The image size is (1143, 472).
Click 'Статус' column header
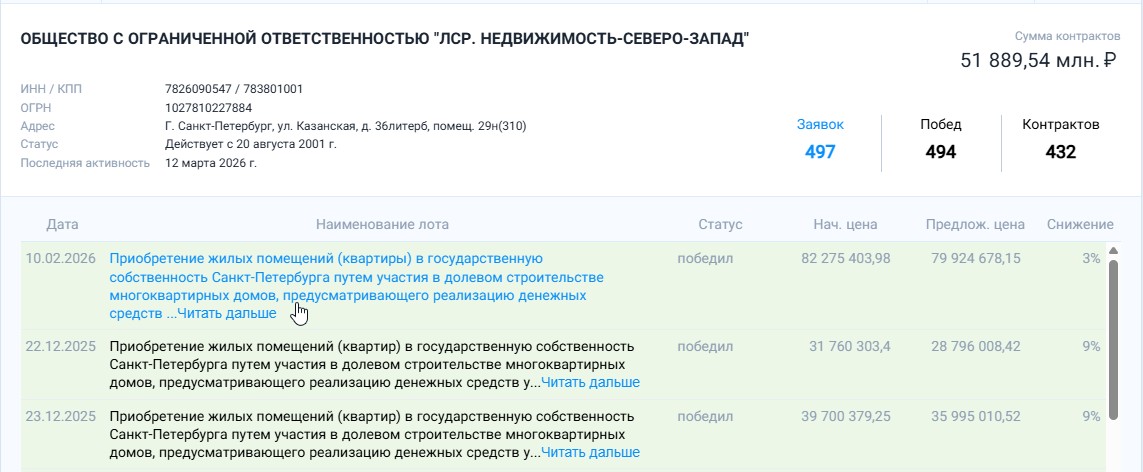click(720, 224)
